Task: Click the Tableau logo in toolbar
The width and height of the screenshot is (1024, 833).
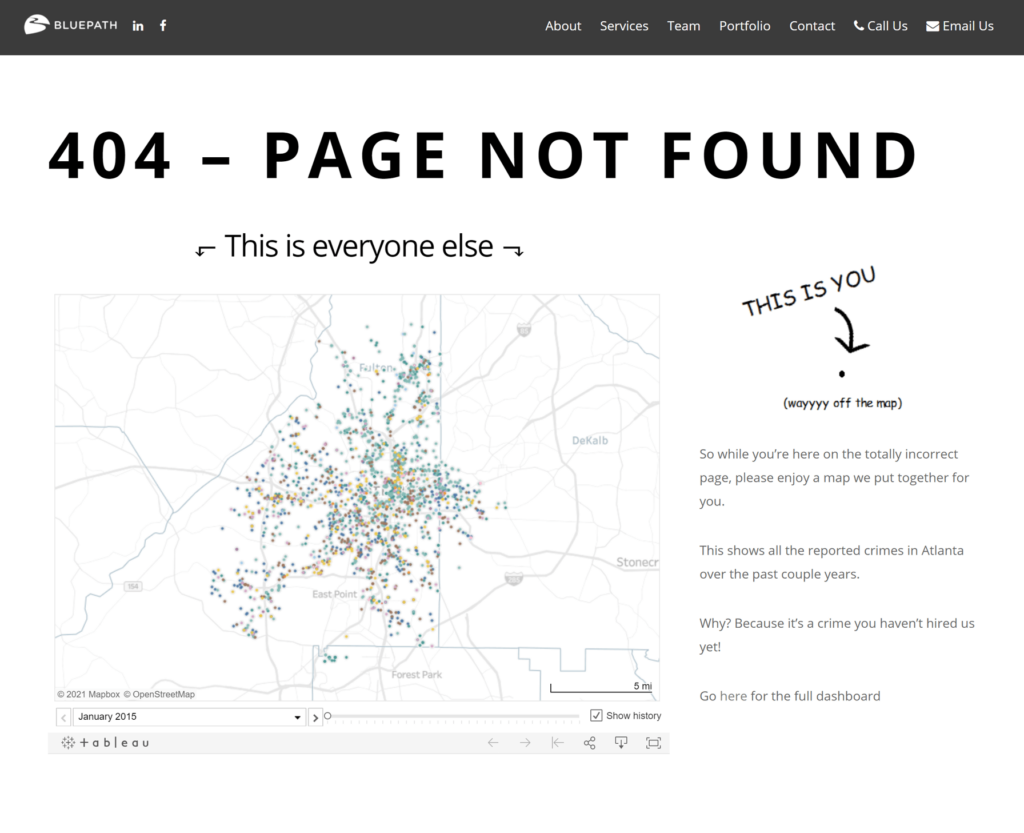Action: point(105,743)
